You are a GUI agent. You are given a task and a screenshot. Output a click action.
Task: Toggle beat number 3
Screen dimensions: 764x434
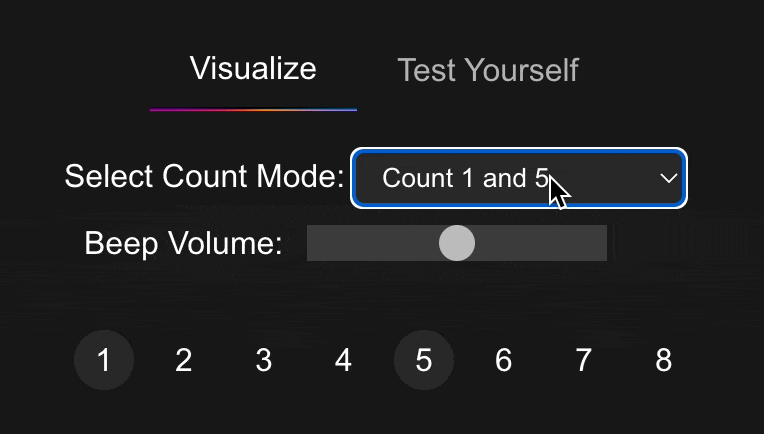point(264,360)
